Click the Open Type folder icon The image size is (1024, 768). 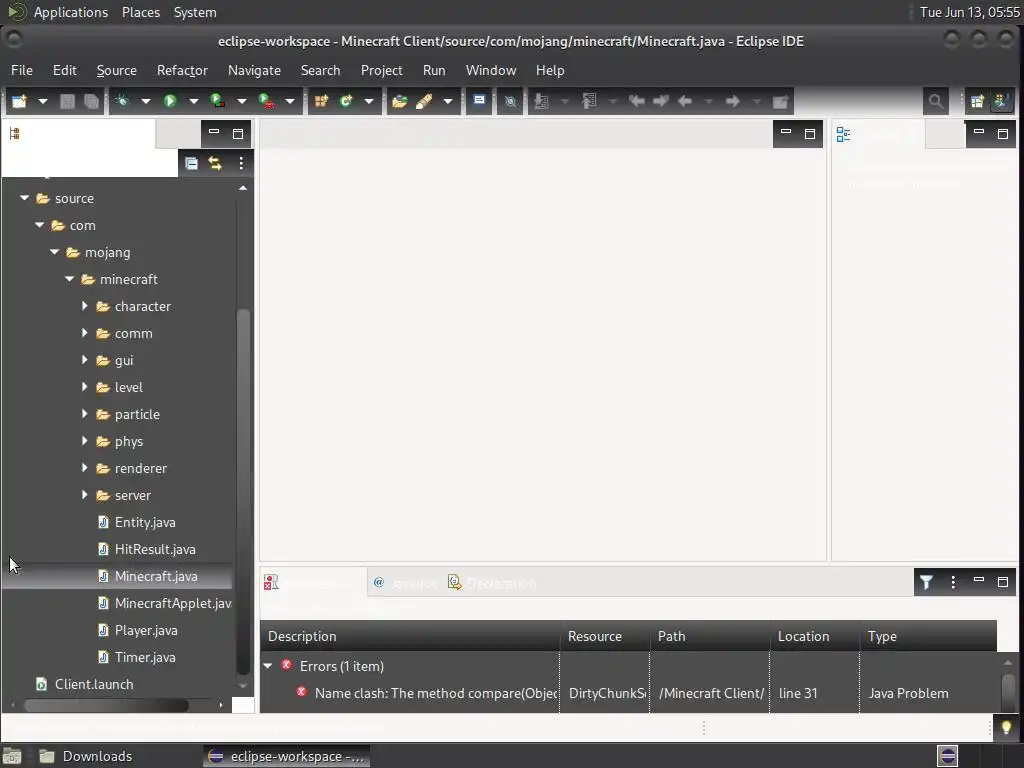click(x=400, y=101)
